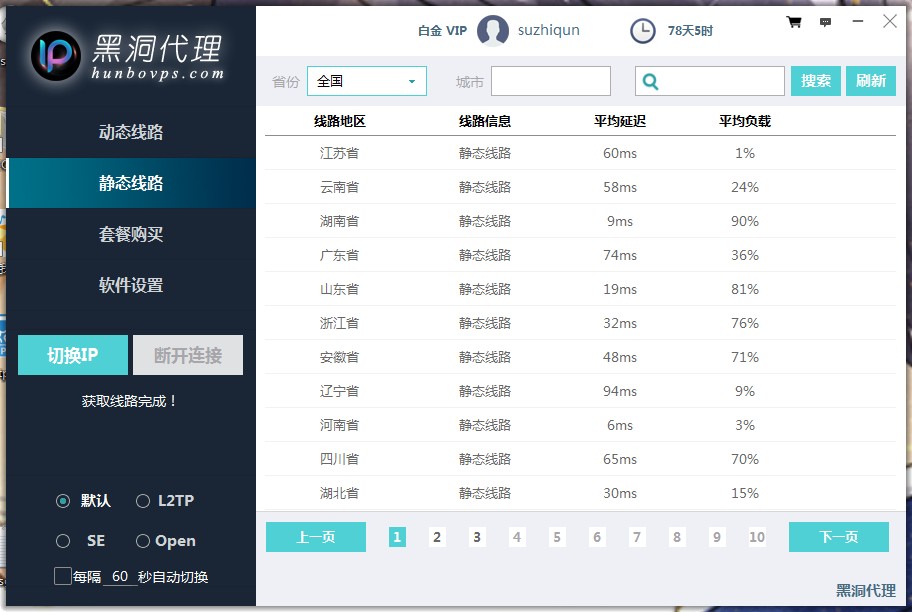
Task: Choose the Open protocol radio button
Action: (x=143, y=541)
